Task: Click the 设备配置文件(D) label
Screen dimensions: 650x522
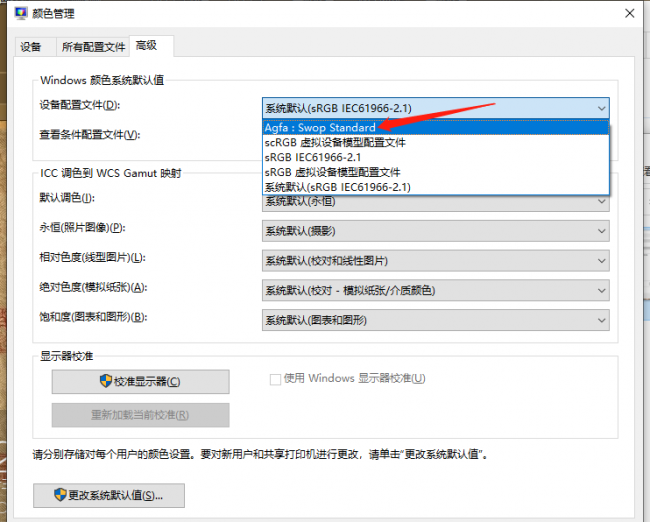Action: (x=80, y=105)
